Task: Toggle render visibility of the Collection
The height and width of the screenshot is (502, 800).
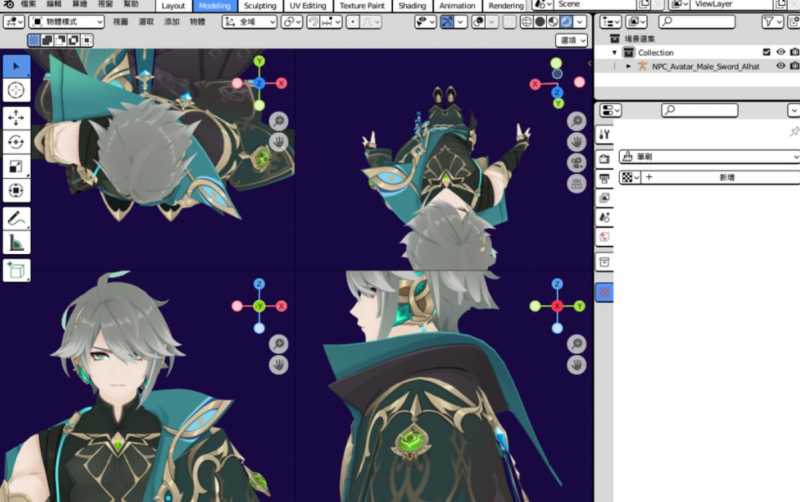Action: 794,52
